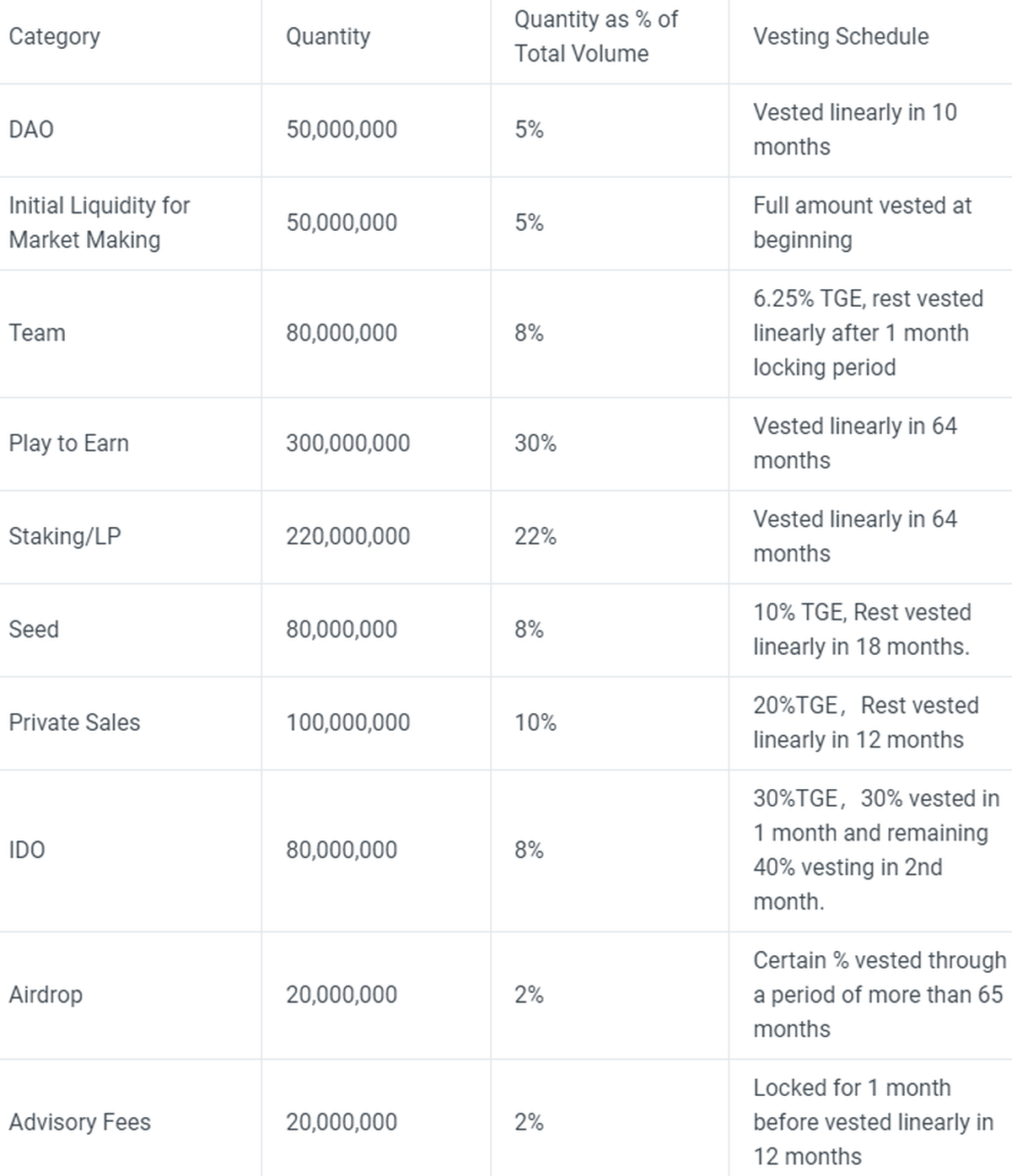Select the Vesting Schedule header text
This screenshot has height=1176, width=1012.
point(840,36)
